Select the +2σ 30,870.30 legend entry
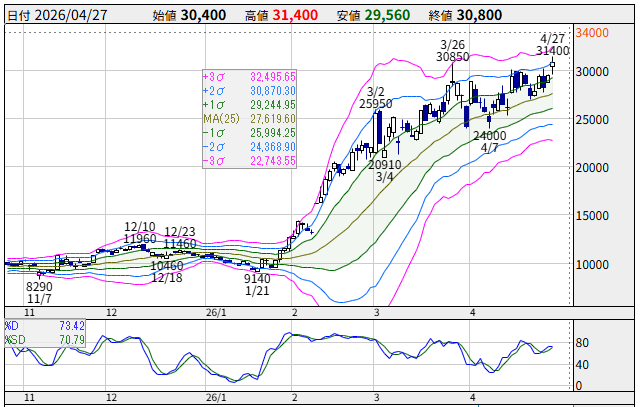The height and width of the screenshot is (407, 640). (x=249, y=90)
